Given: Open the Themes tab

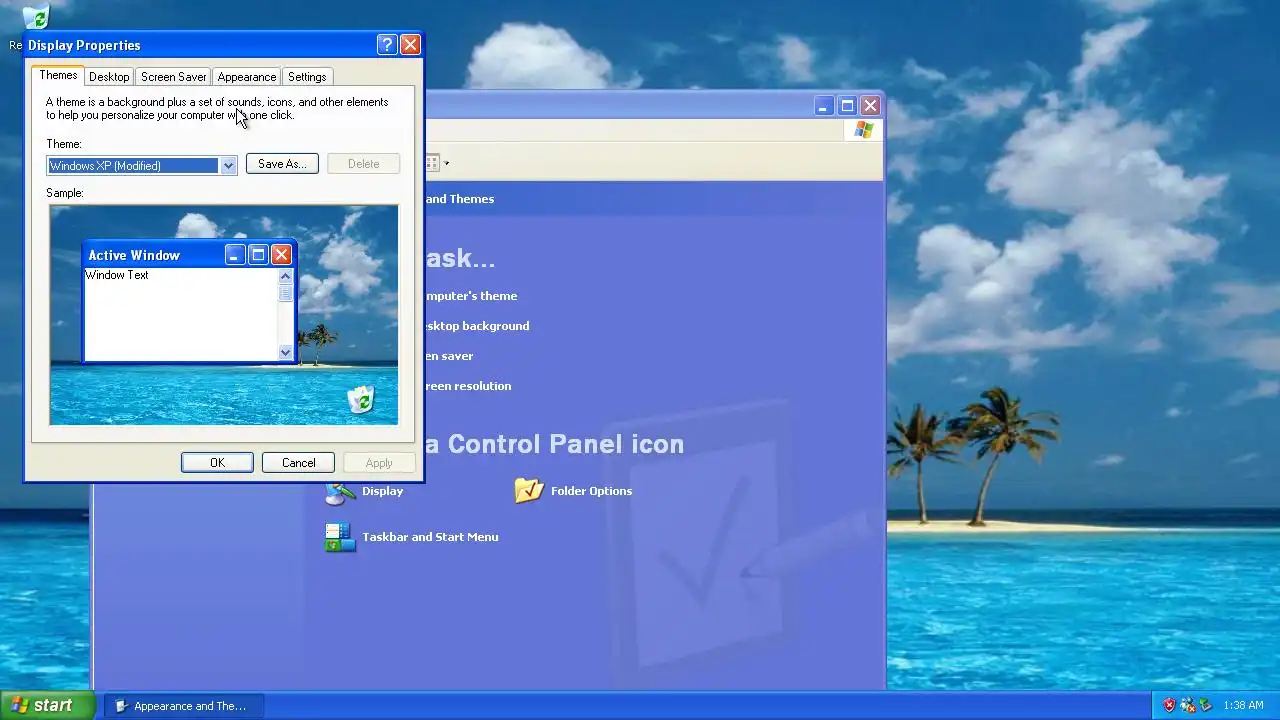Looking at the screenshot, I should point(58,75).
